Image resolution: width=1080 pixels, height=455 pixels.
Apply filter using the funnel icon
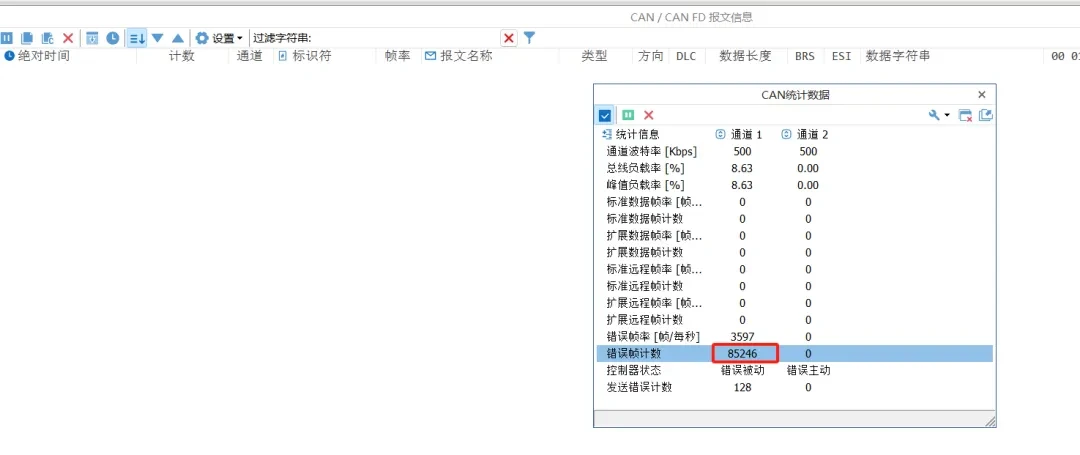[529, 38]
